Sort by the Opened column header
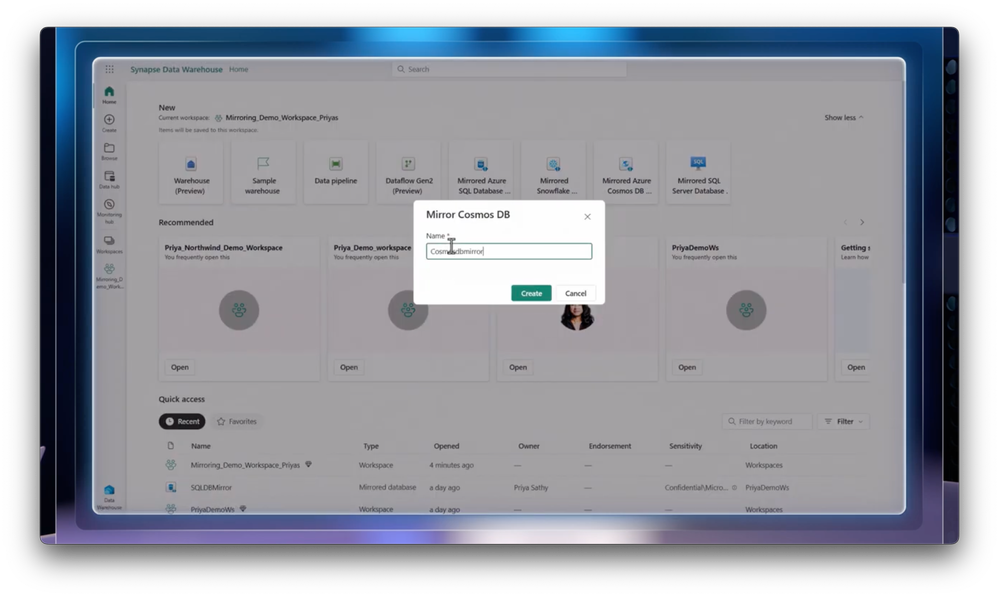Viewport: 999px width, 597px height. point(446,446)
